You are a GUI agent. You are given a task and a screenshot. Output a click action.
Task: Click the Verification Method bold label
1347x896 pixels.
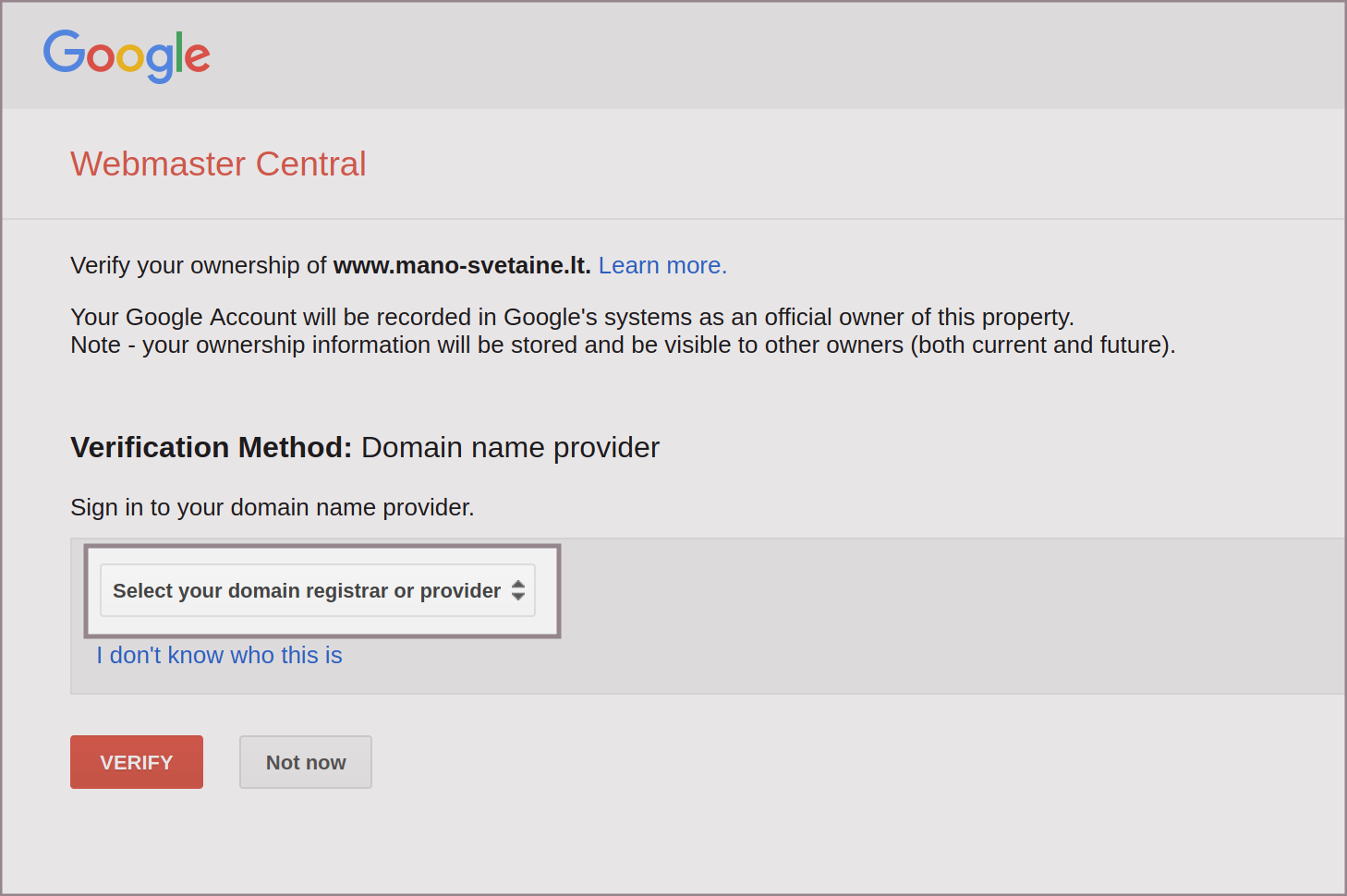point(211,448)
